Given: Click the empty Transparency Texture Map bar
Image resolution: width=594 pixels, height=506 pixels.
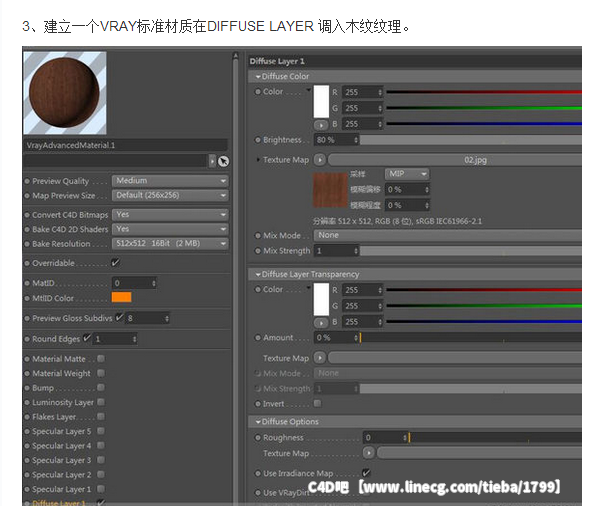Looking at the screenshot, I should click(455, 358).
